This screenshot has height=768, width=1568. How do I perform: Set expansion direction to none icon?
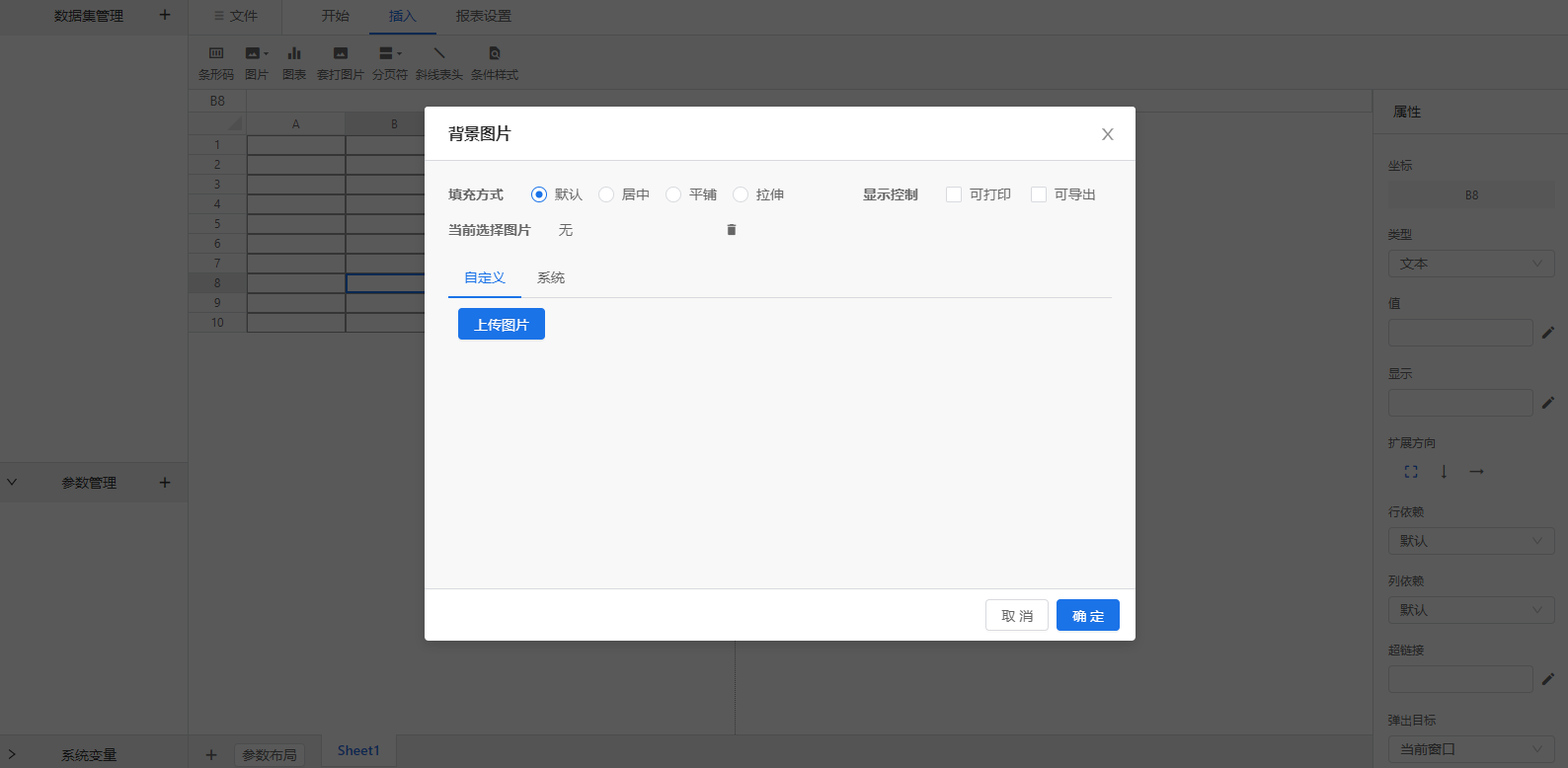point(1411,472)
